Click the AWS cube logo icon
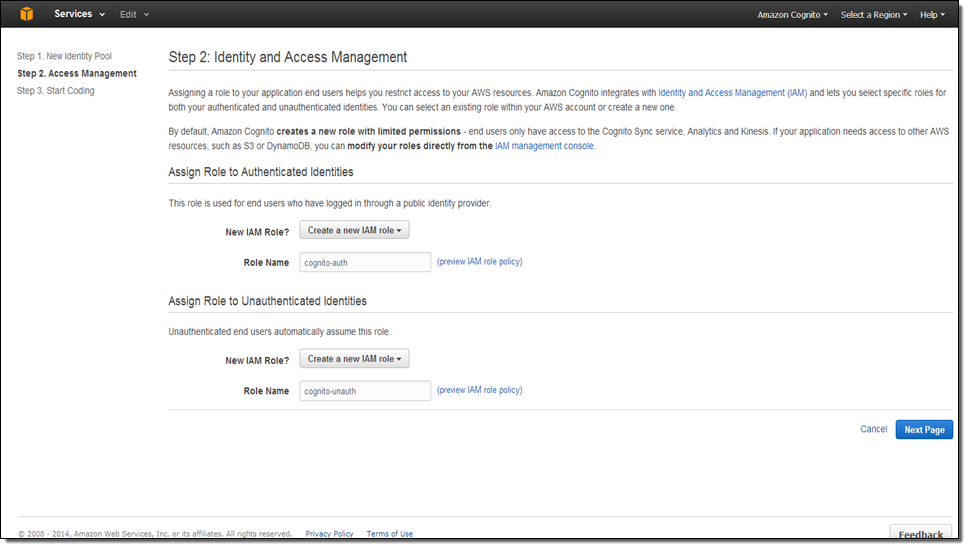This screenshot has width=970, height=550. tap(27, 14)
